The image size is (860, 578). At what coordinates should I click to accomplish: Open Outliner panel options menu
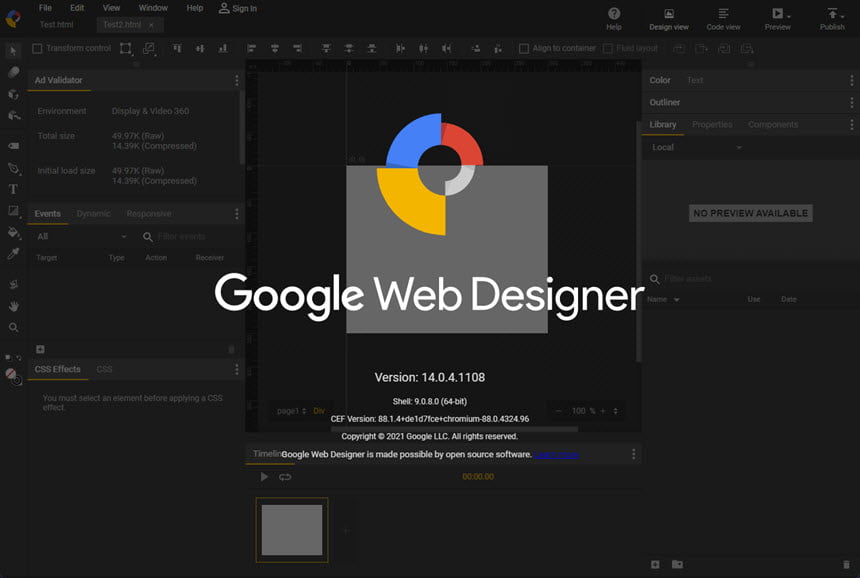[851, 102]
